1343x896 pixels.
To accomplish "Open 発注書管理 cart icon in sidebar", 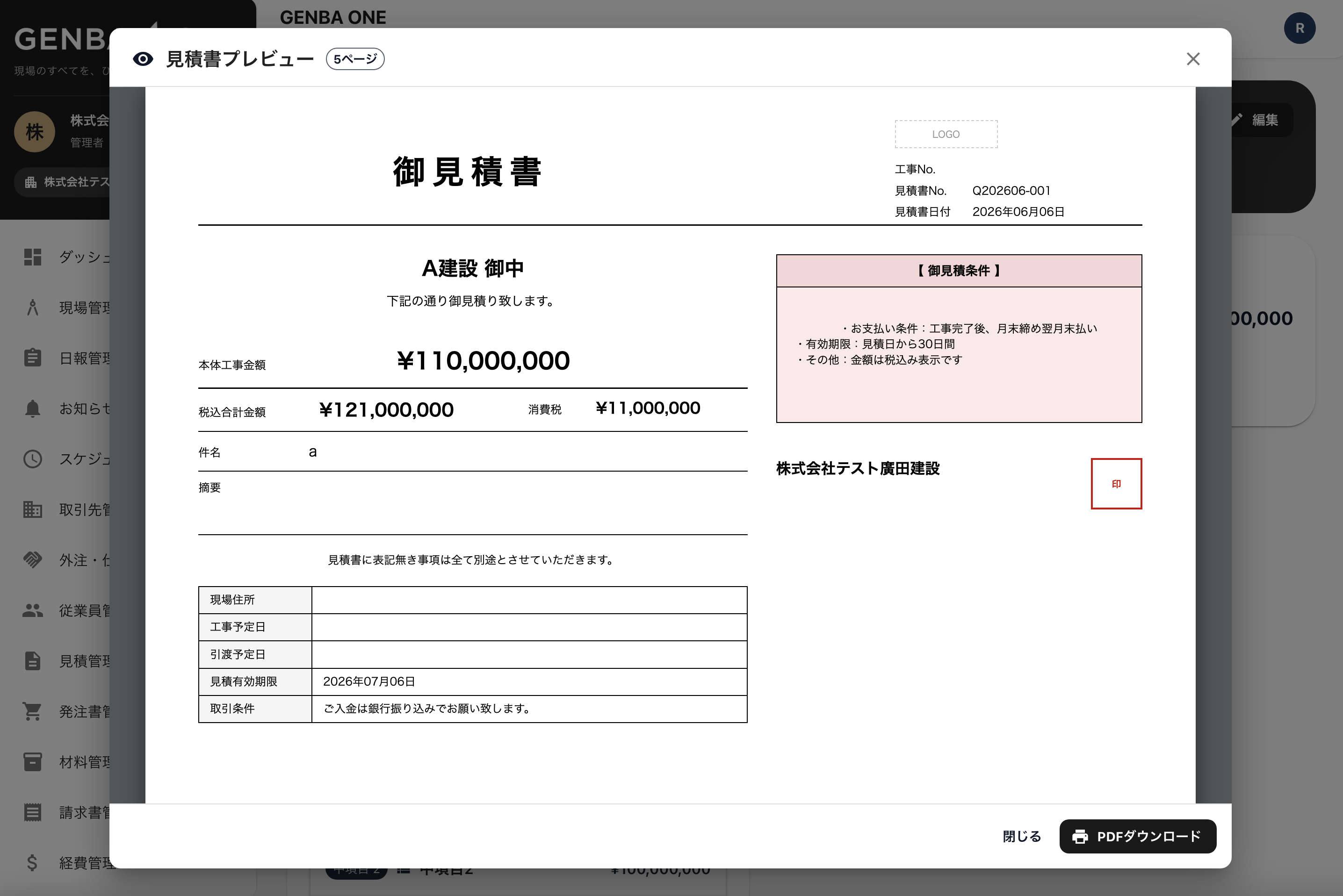I will (x=33, y=711).
